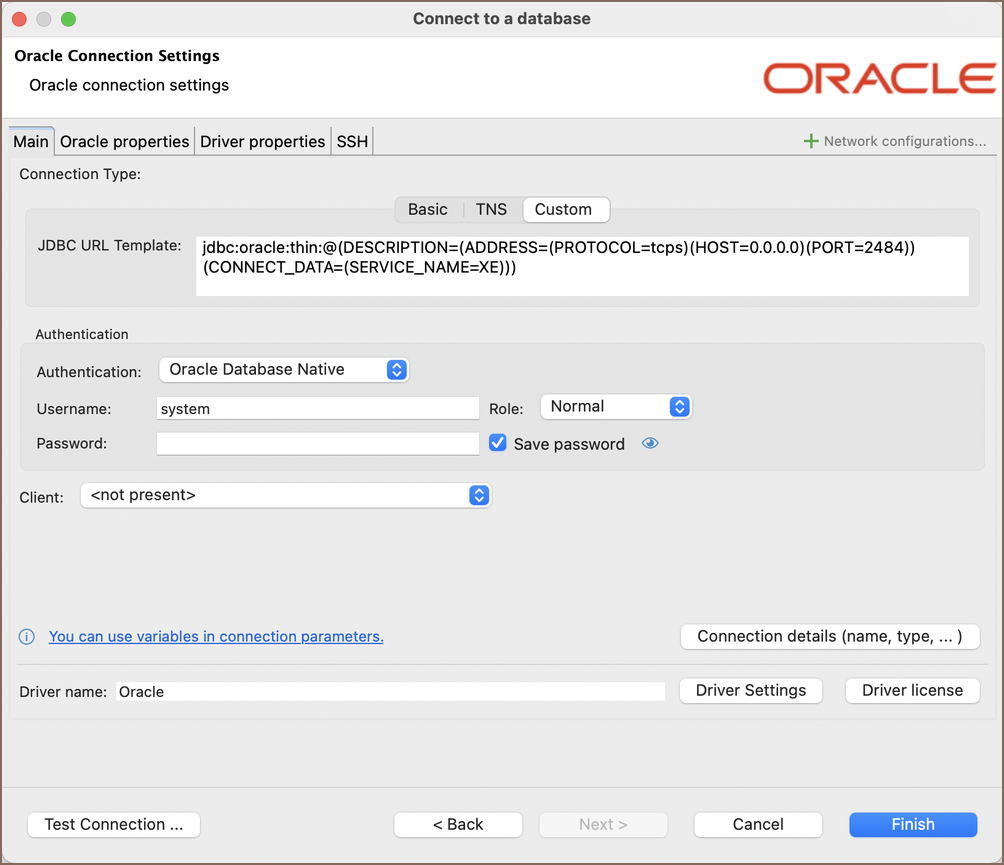Switch connection type to TNS

pyautogui.click(x=491, y=209)
